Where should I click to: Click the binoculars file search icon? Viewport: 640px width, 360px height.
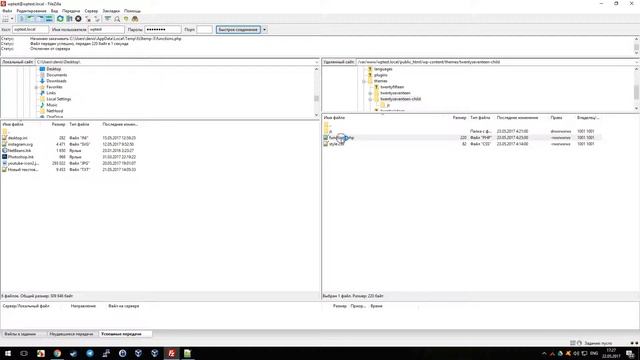click(x=135, y=19)
